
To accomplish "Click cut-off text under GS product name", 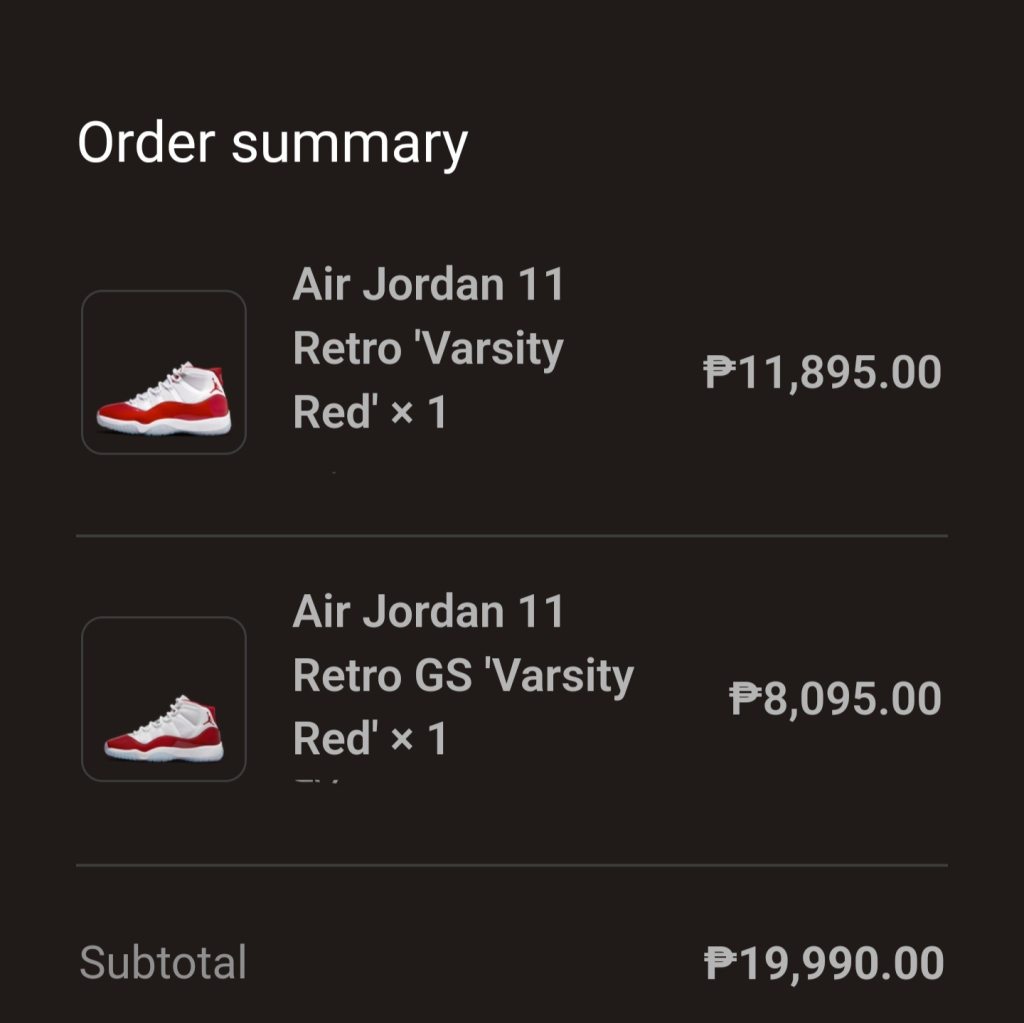I will click(x=318, y=779).
